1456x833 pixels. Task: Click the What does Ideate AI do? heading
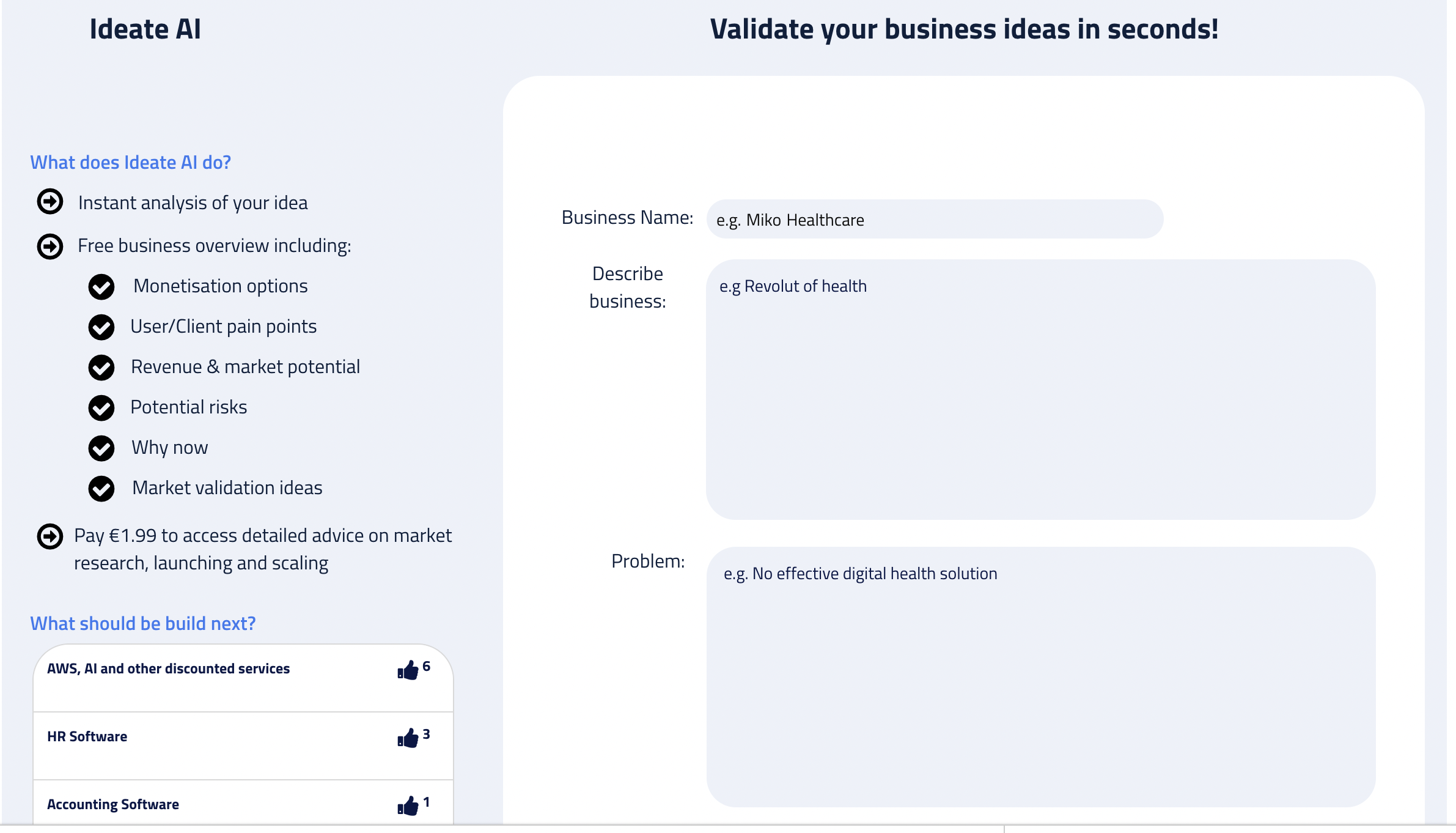(x=131, y=163)
